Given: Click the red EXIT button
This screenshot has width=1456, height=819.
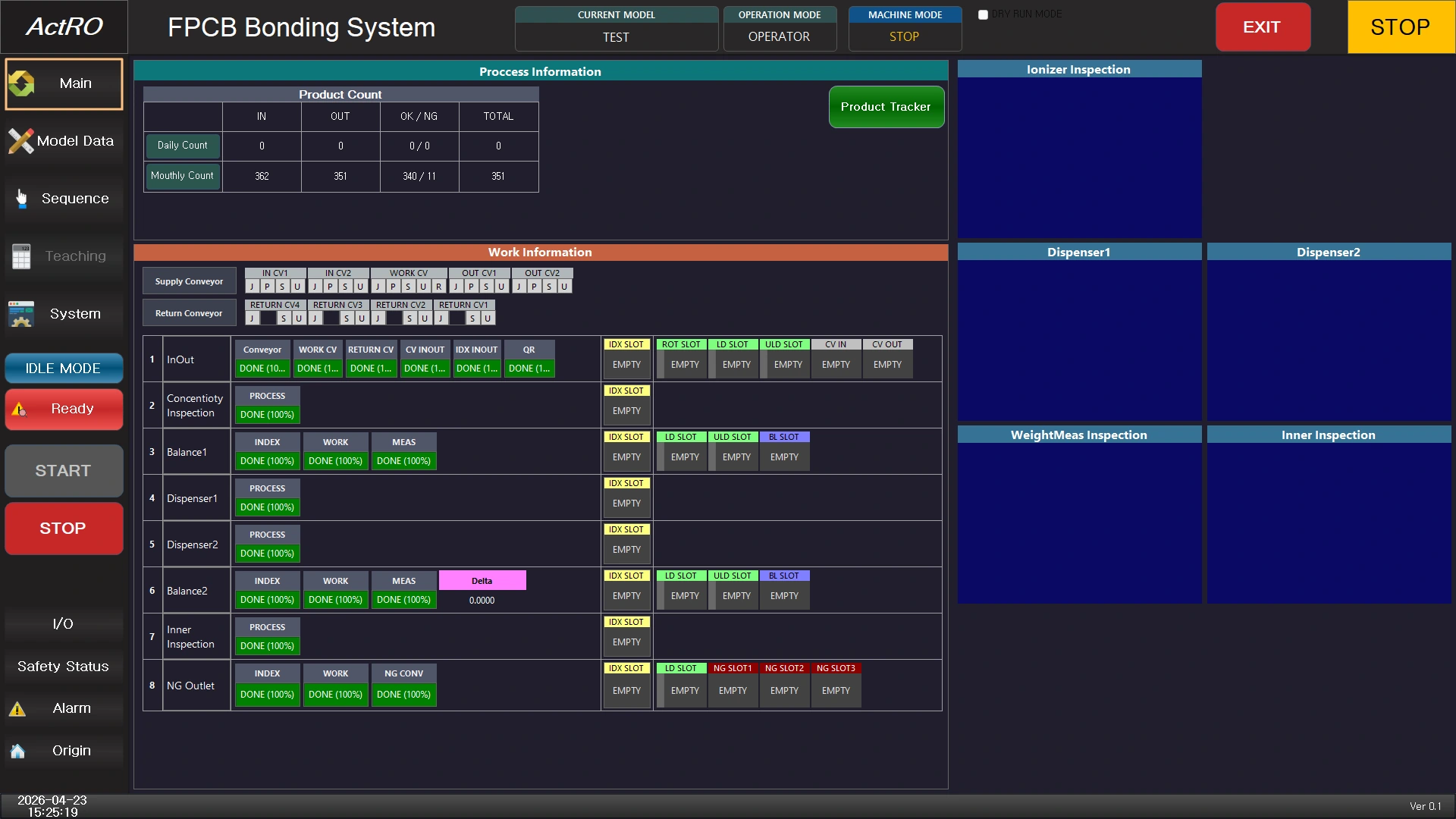Looking at the screenshot, I should coord(1263,27).
